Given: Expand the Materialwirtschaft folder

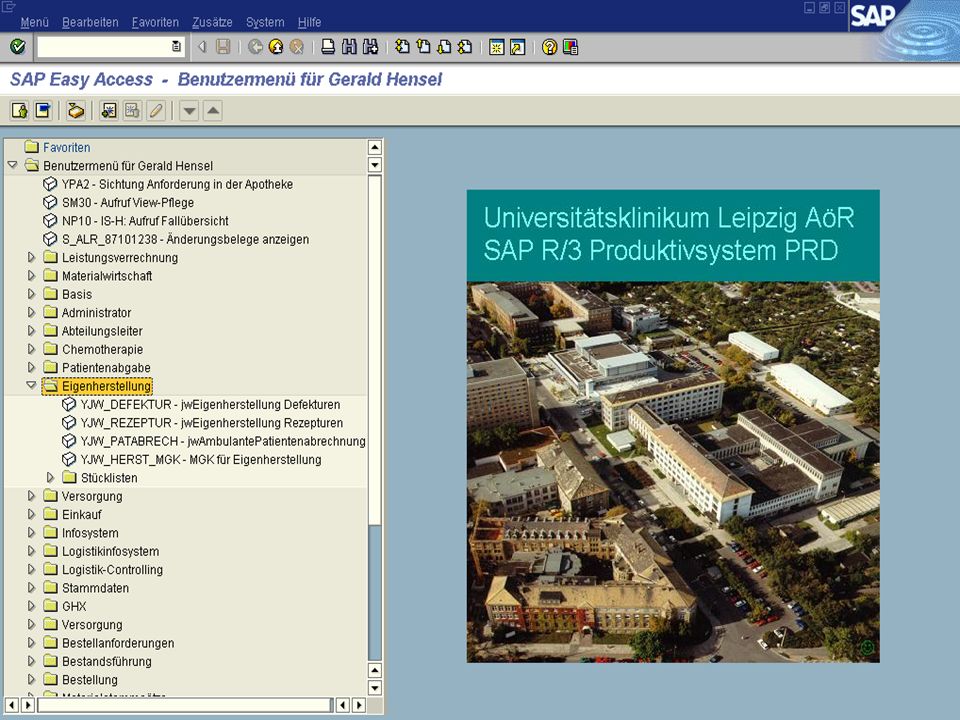Looking at the screenshot, I should (x=31, y=276).
